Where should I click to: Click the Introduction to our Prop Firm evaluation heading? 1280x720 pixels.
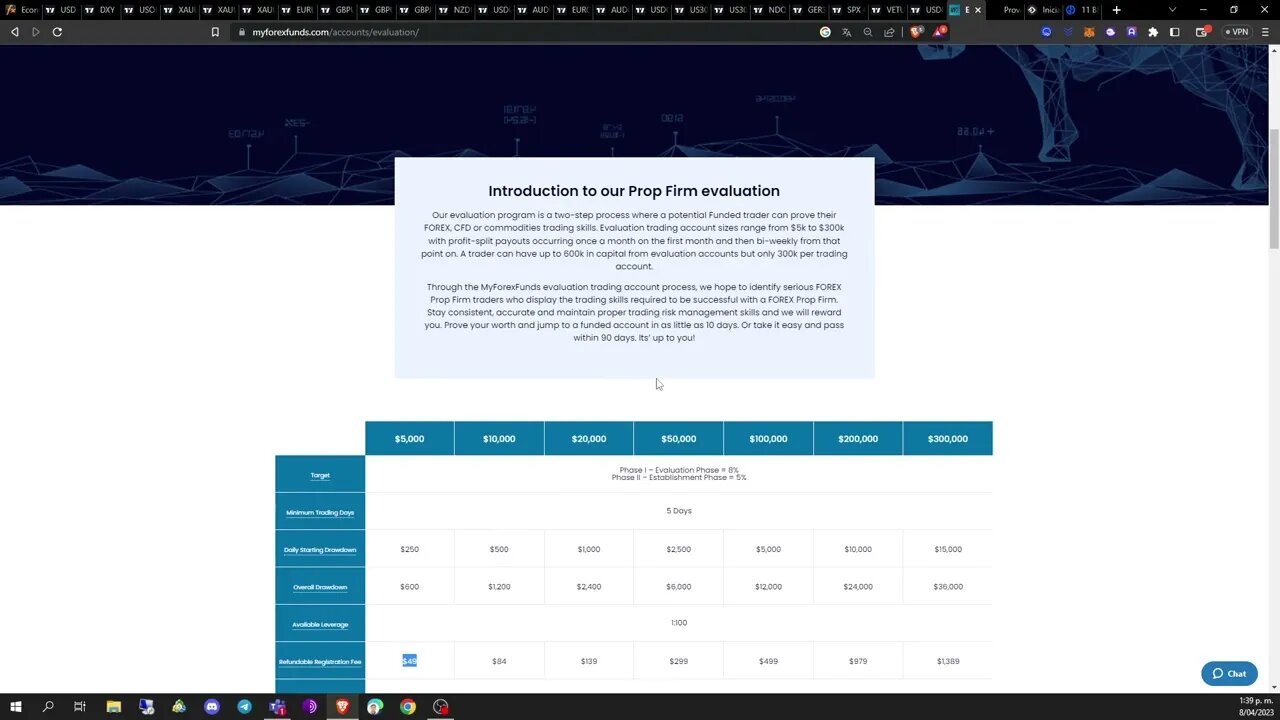click(634, 191)
